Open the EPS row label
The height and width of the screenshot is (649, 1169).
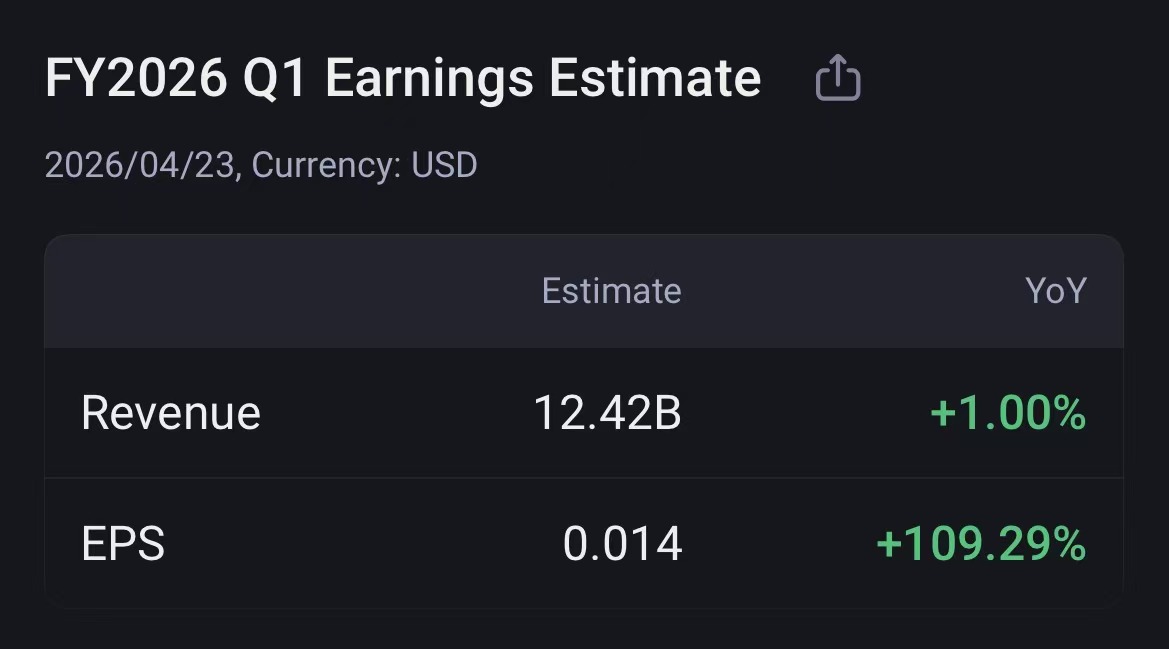click(123, 543)
